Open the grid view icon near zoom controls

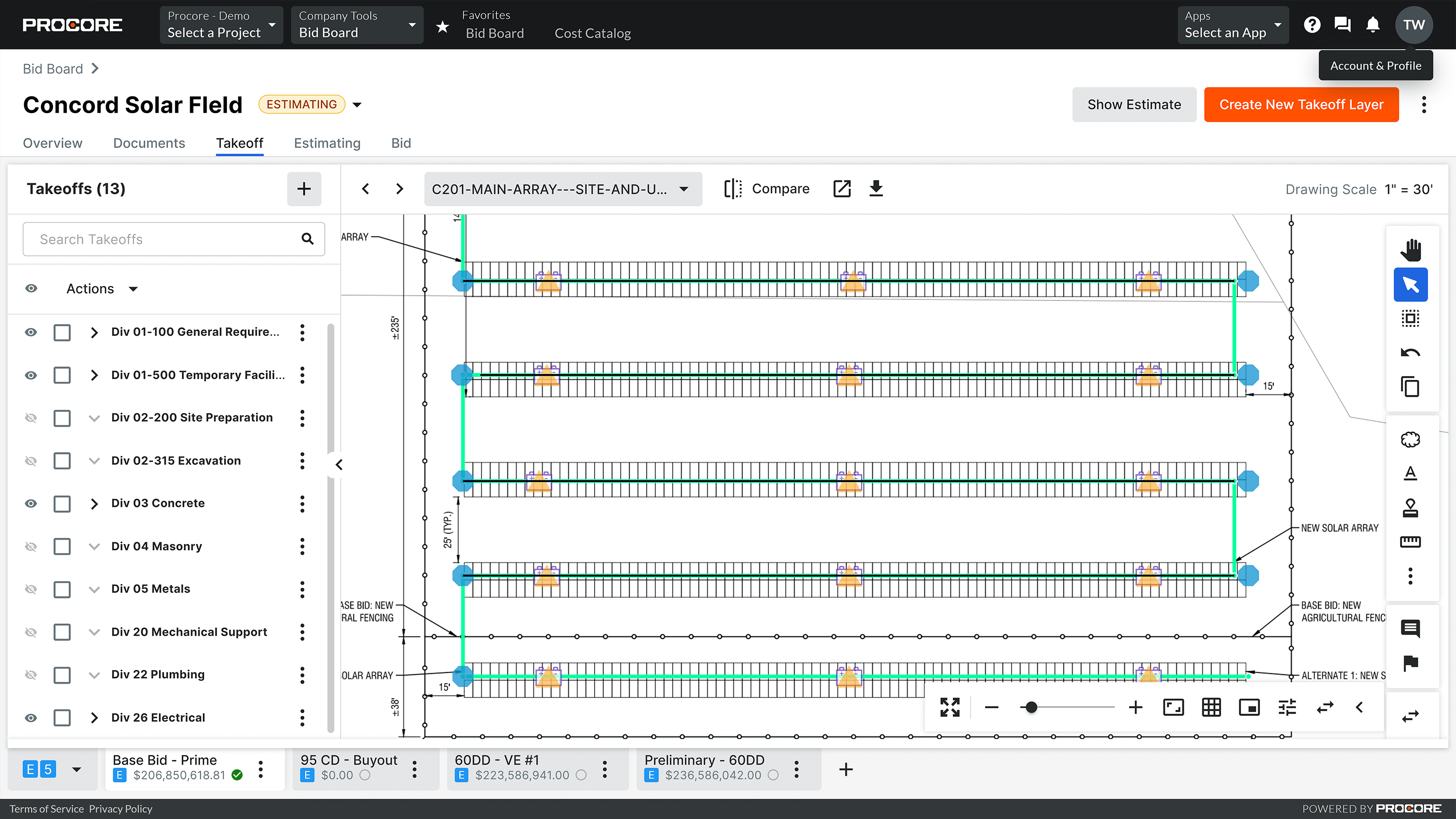(1211, 707)
